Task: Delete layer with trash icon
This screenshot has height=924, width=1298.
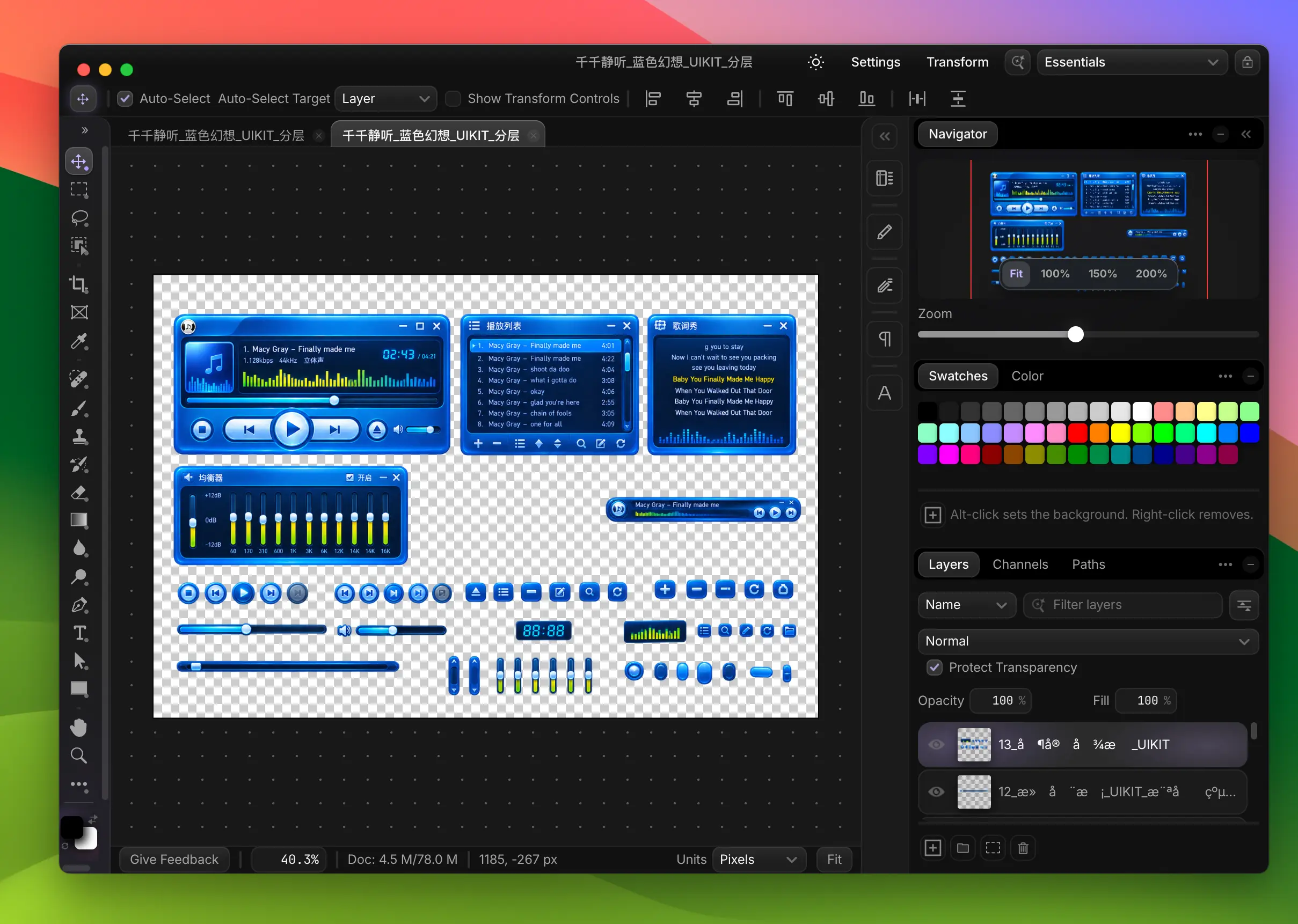Action: [x=1023, y=848]
